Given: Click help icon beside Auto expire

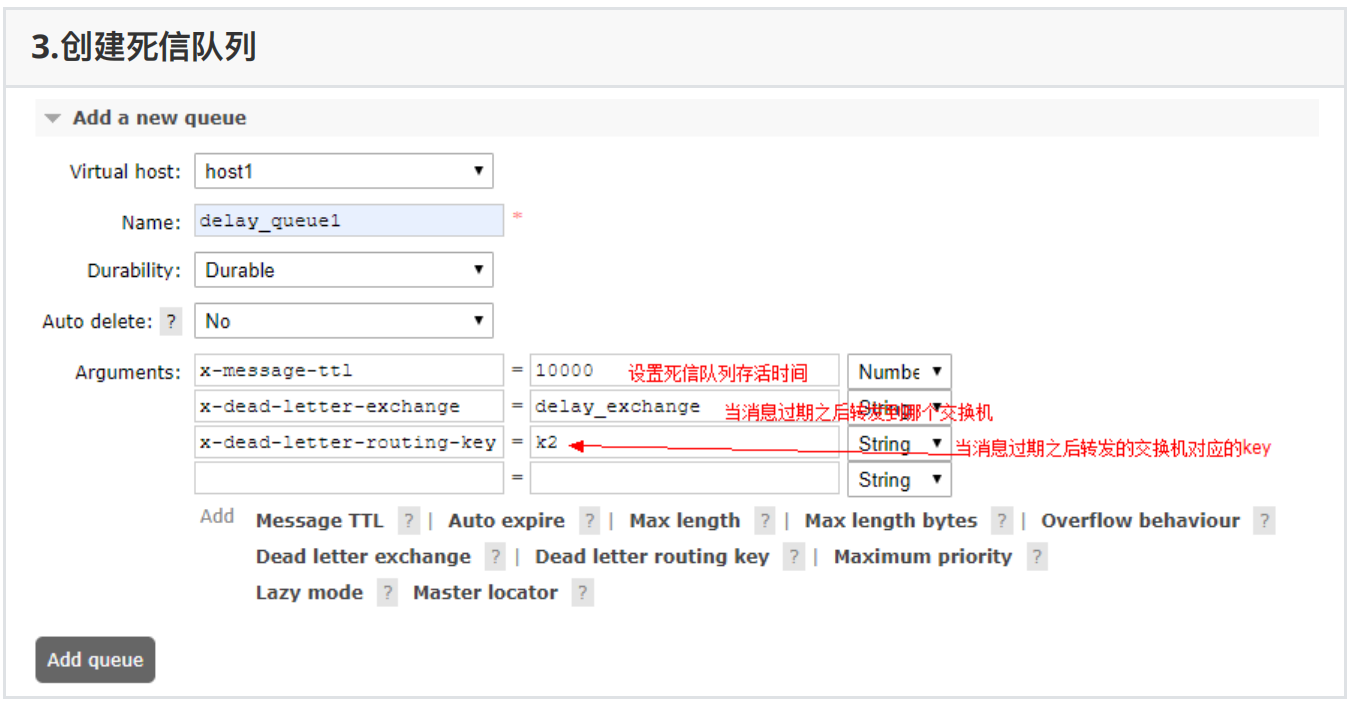Looking at the screenshot, I should pyautogui.click(x=590, y=521).
